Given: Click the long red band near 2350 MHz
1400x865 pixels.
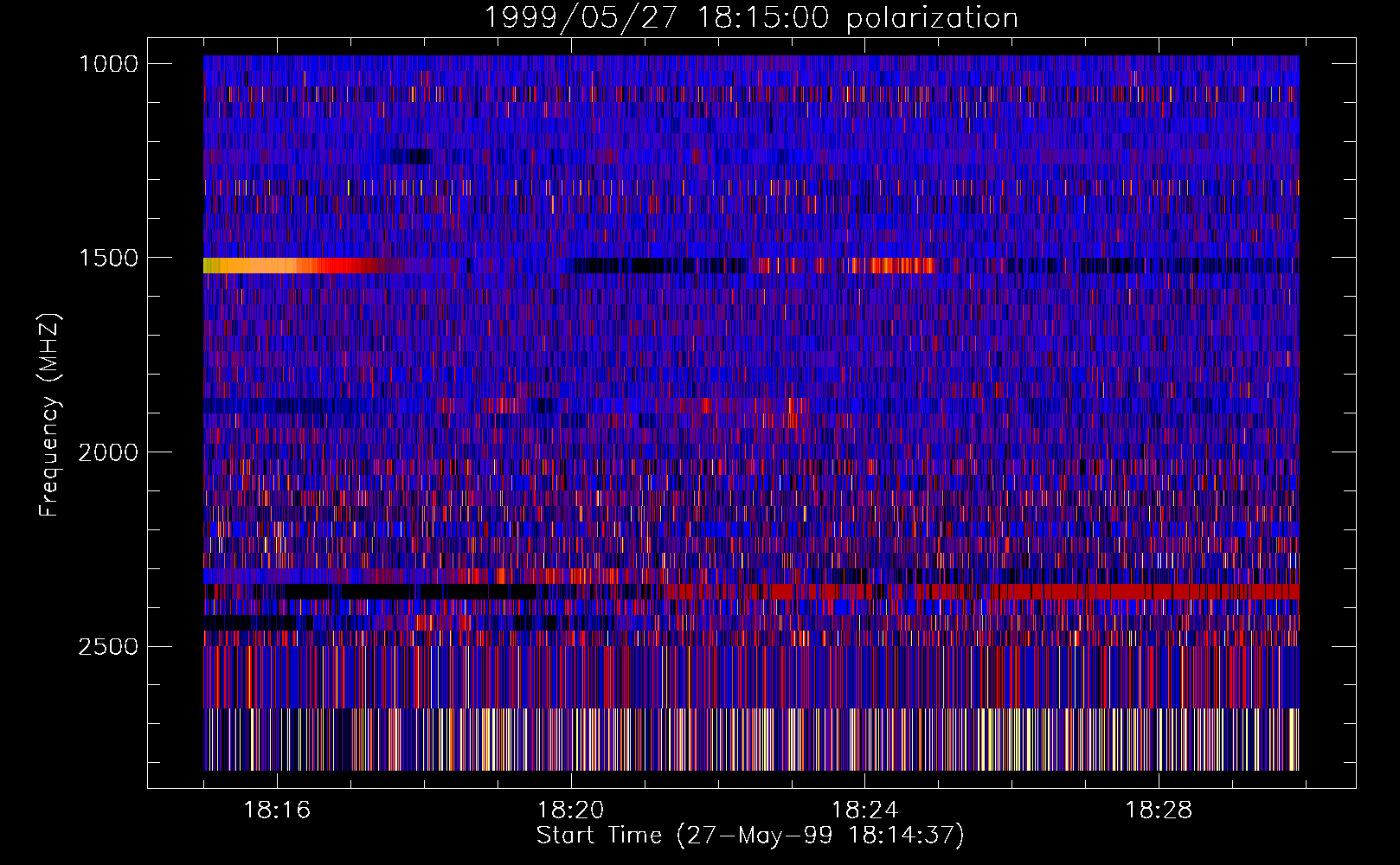Looking at the screenshot, I should tap(982, 592).
